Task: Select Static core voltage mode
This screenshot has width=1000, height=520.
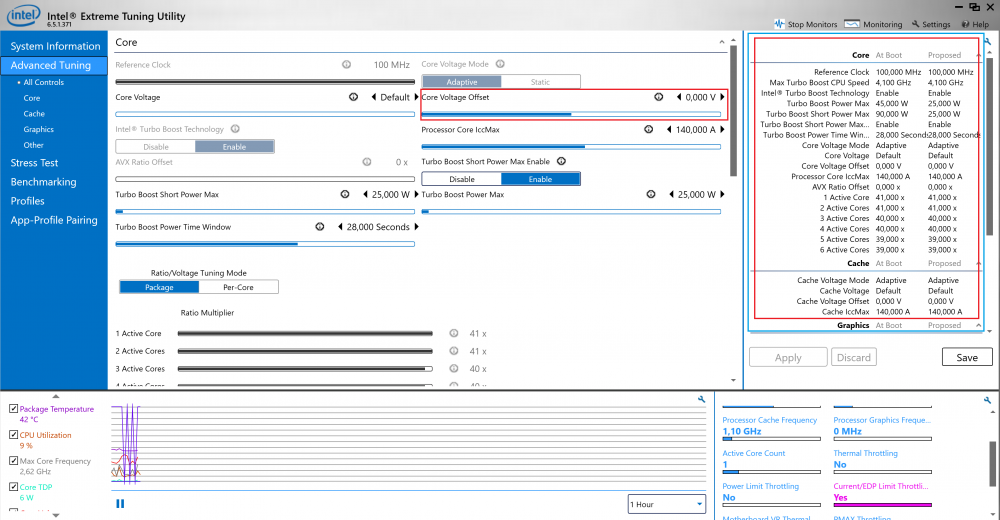Action: tap(539, 82)
